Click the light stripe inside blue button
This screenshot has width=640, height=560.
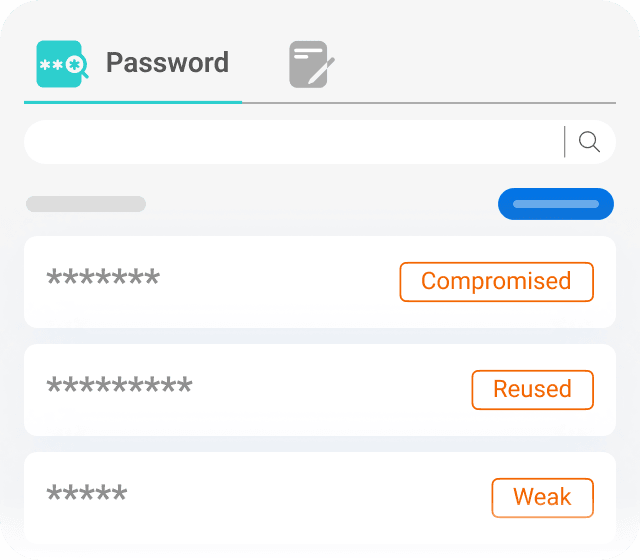click(556, 204)
